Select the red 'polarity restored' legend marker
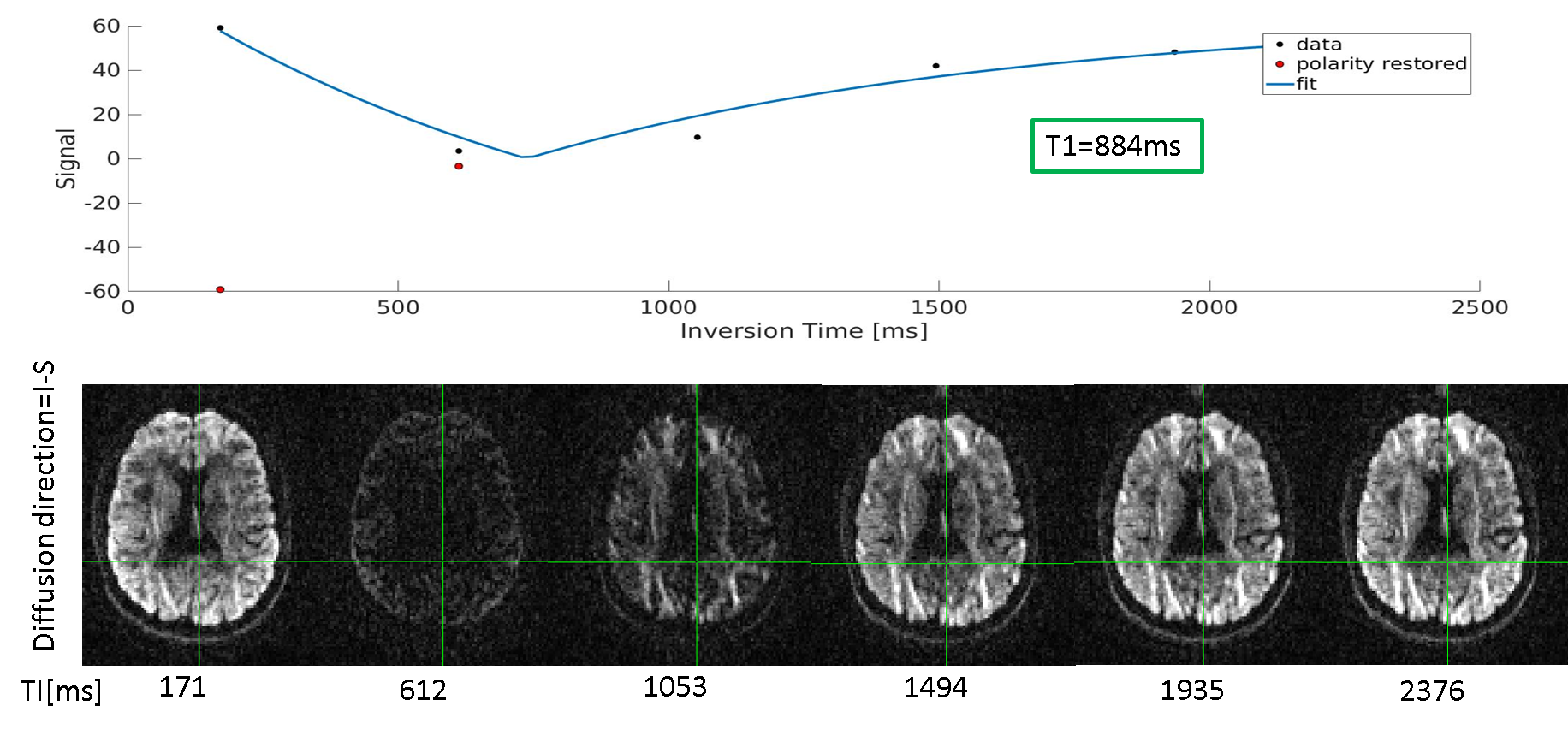 1280,64
